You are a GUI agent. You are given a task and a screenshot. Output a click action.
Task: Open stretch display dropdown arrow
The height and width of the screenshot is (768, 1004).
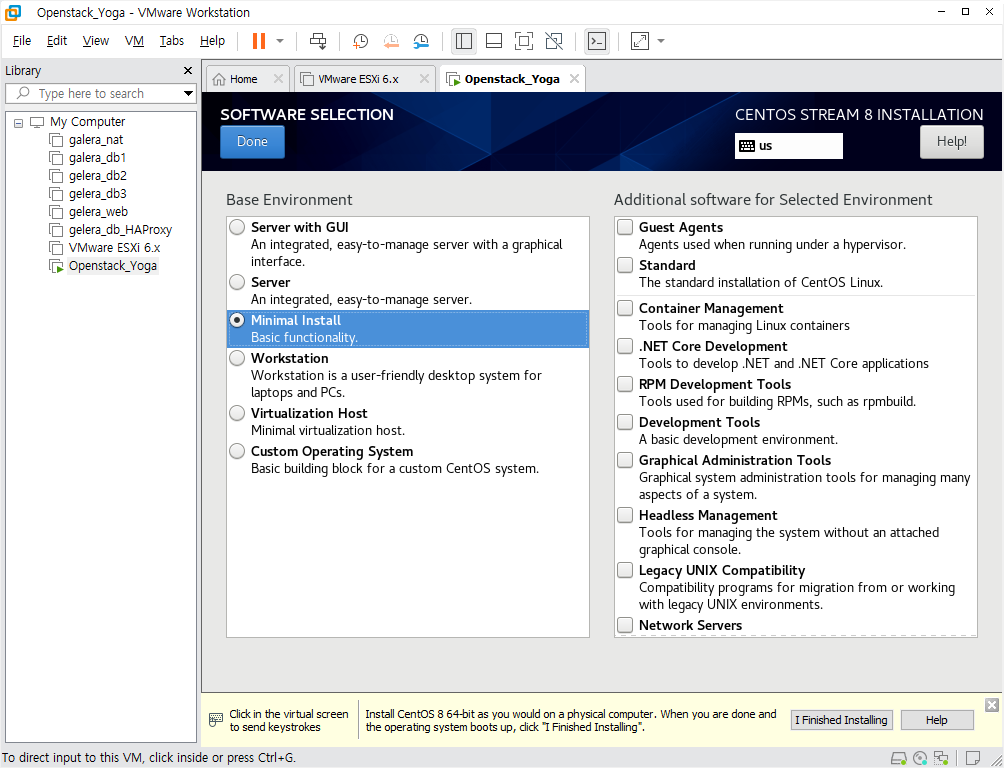[x=661, y=41]
